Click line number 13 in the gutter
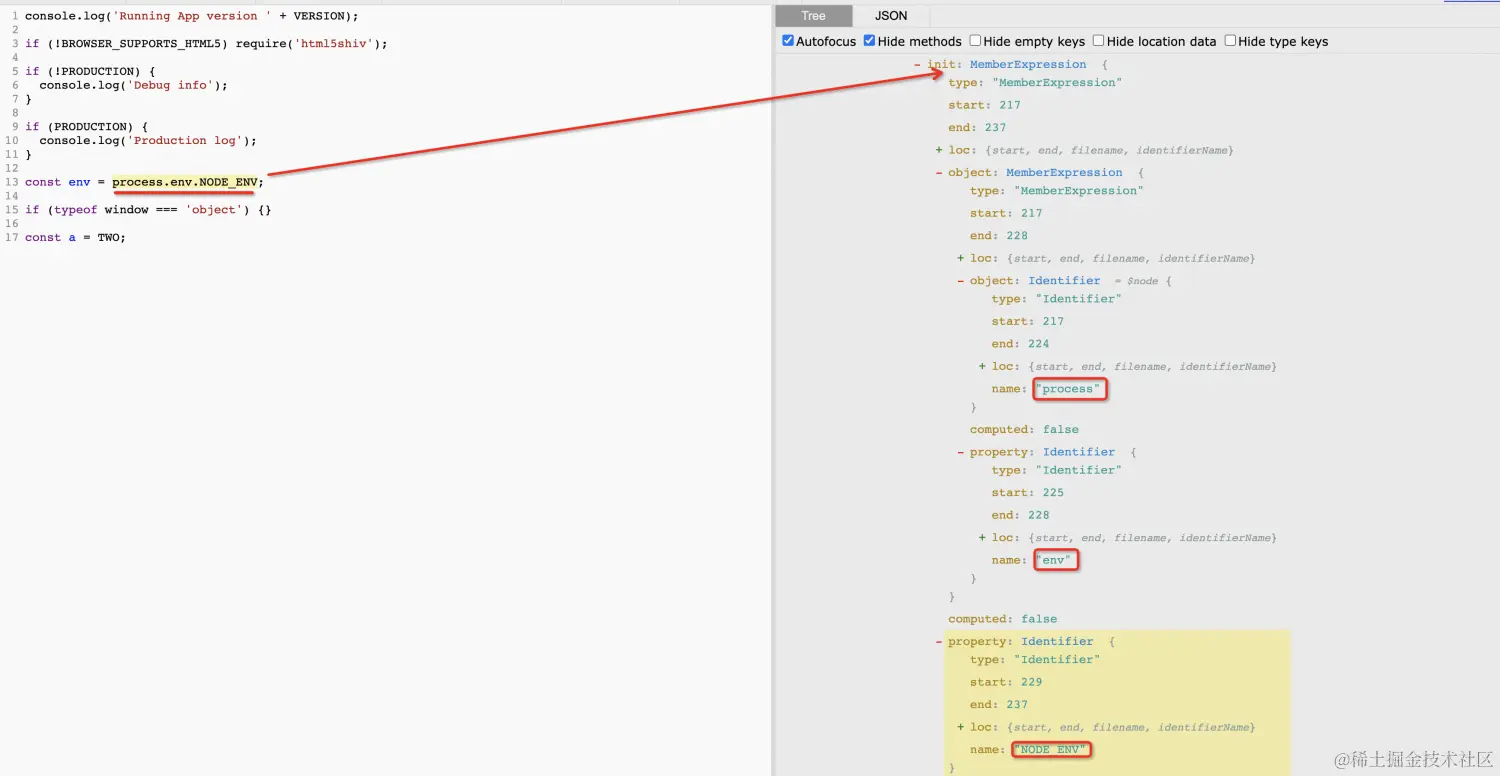This screenshot has height=776, width=1500. click(12, 182)
